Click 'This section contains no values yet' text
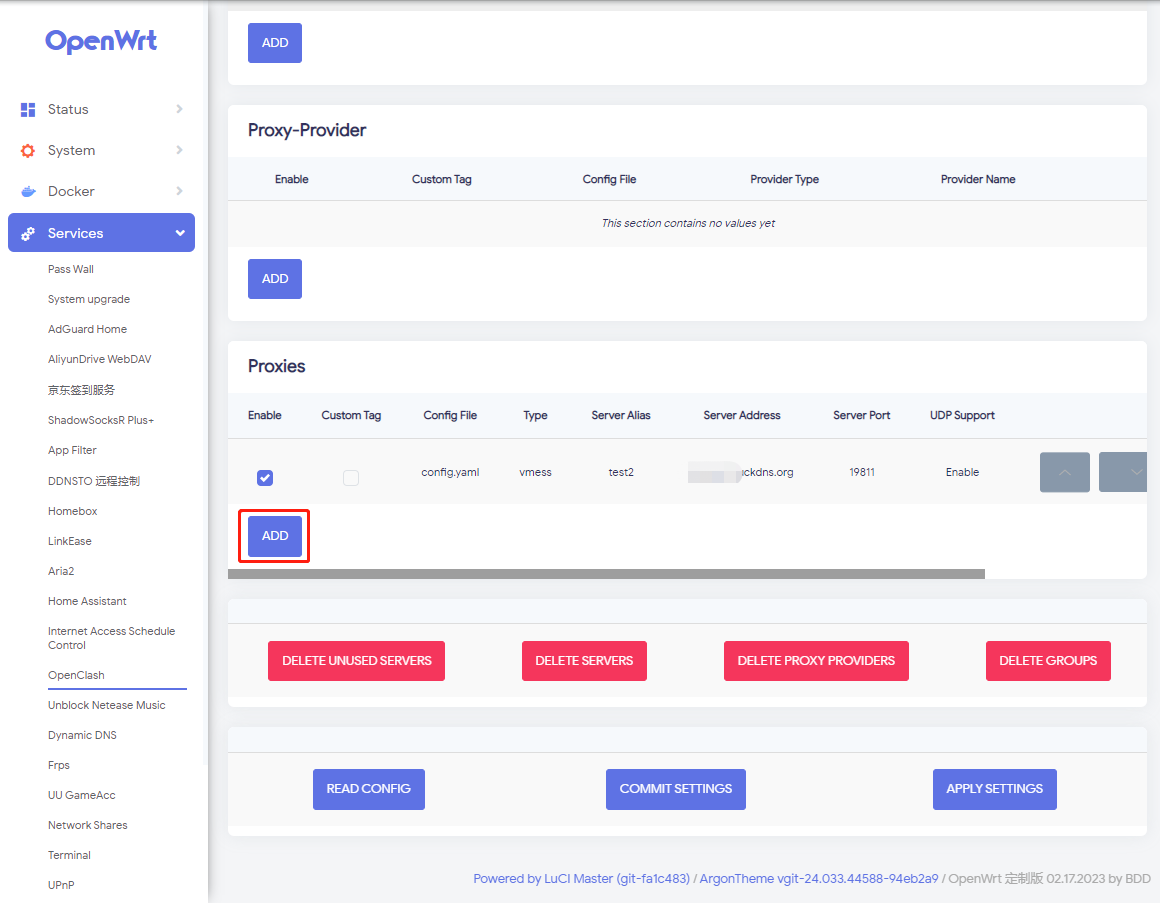This screenshot has width=1160, height=903. tap(688, 223)
